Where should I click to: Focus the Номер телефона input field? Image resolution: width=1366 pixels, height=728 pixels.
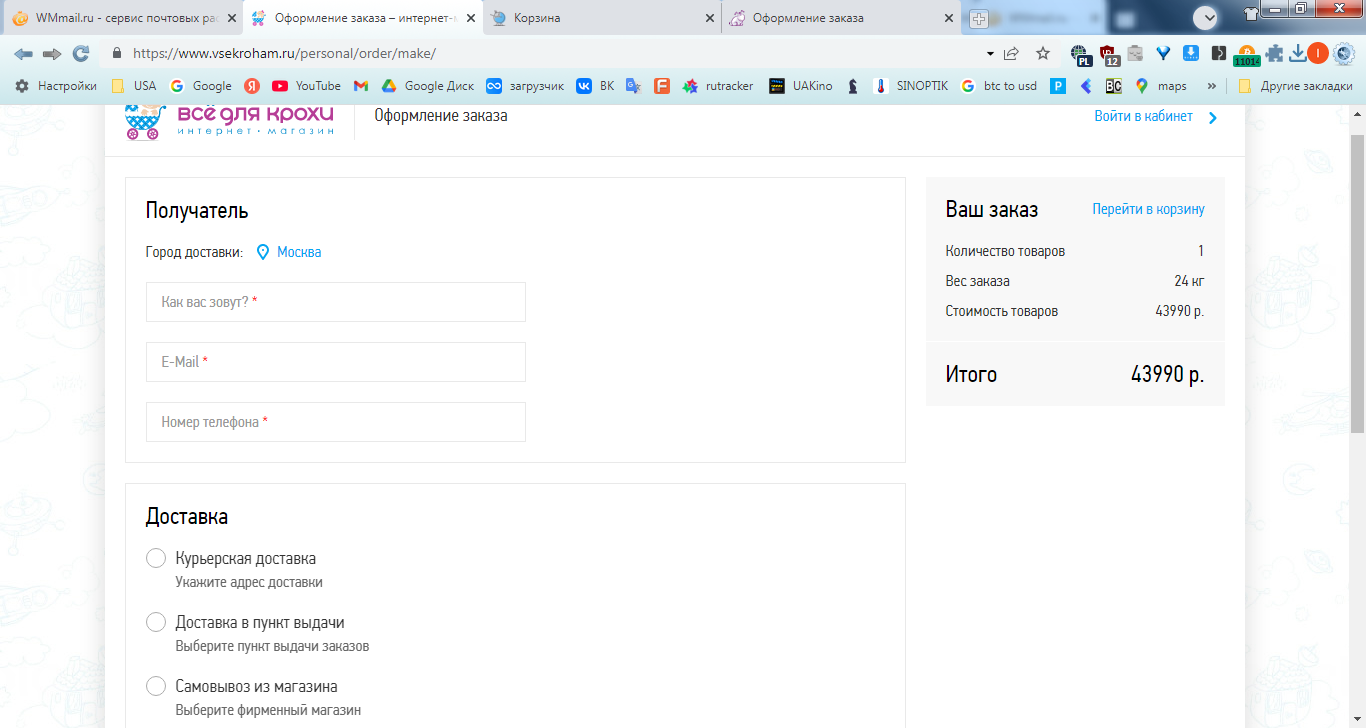tap(336, 422)
